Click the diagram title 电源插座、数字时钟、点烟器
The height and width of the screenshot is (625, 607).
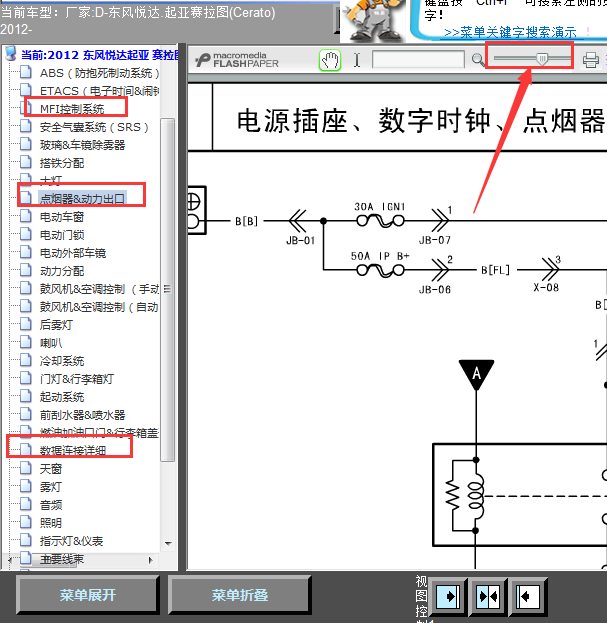422,121
